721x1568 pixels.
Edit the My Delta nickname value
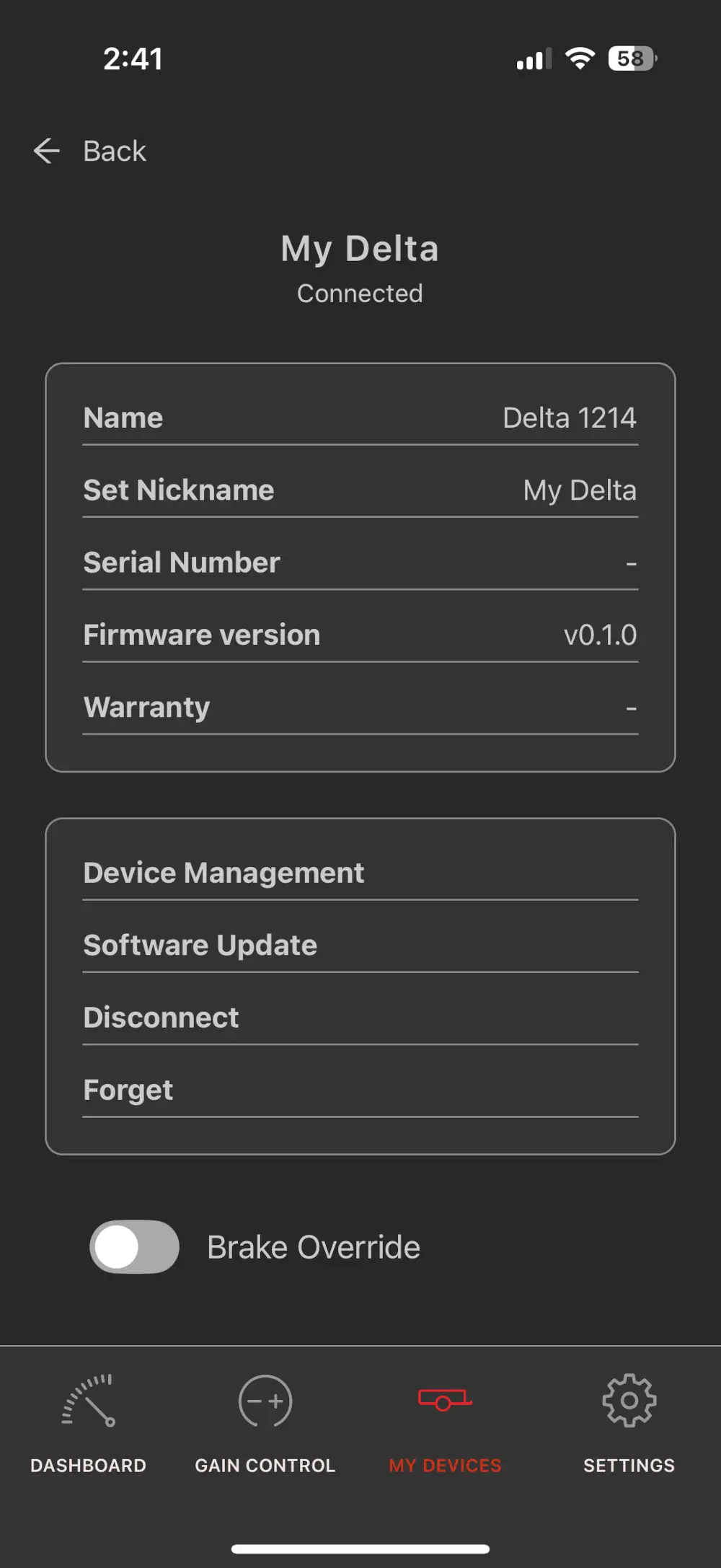580,490
